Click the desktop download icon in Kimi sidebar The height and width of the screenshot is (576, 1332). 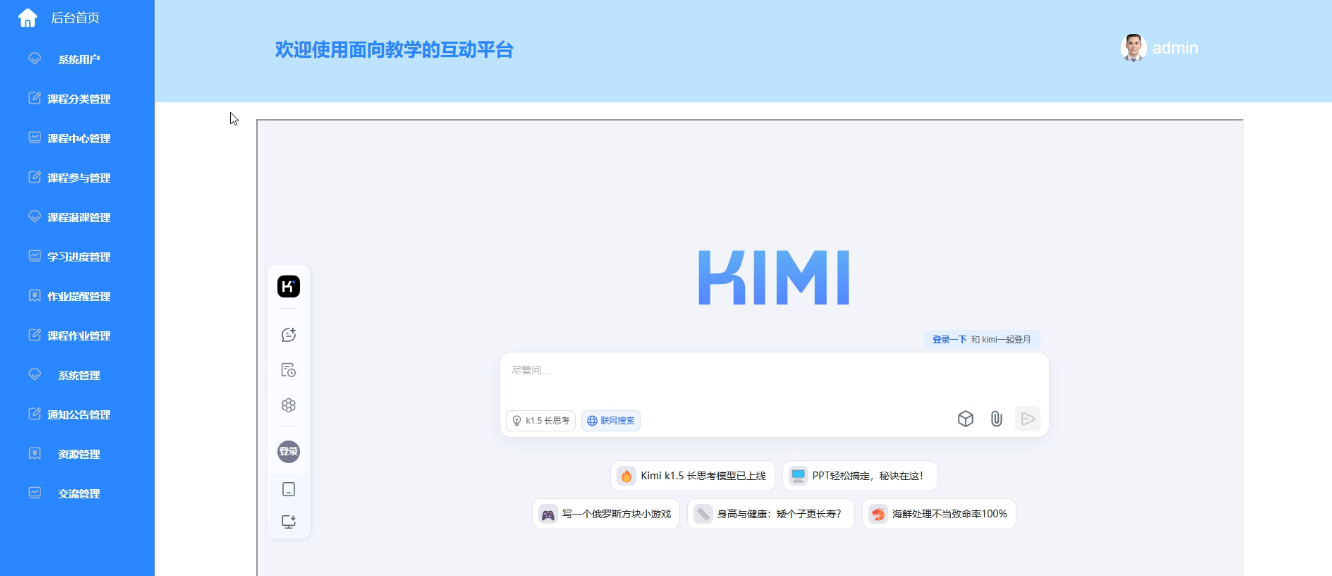[x=288, y=522]
